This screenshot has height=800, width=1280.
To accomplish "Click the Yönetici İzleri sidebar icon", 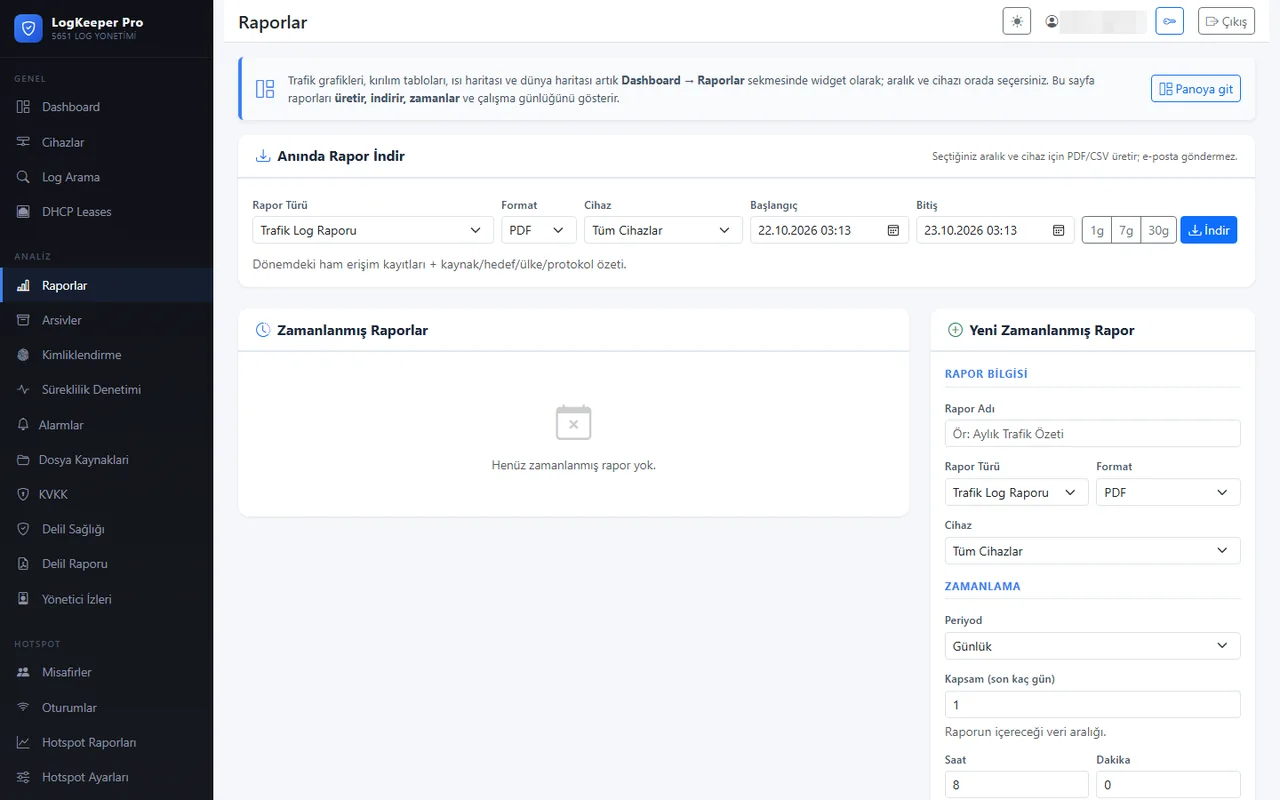I will [x=23, y=599].
